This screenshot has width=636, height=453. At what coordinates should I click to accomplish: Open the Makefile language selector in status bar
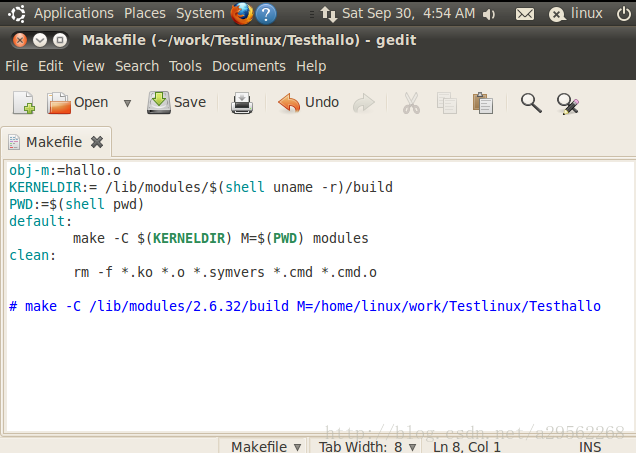pos(266,447)
